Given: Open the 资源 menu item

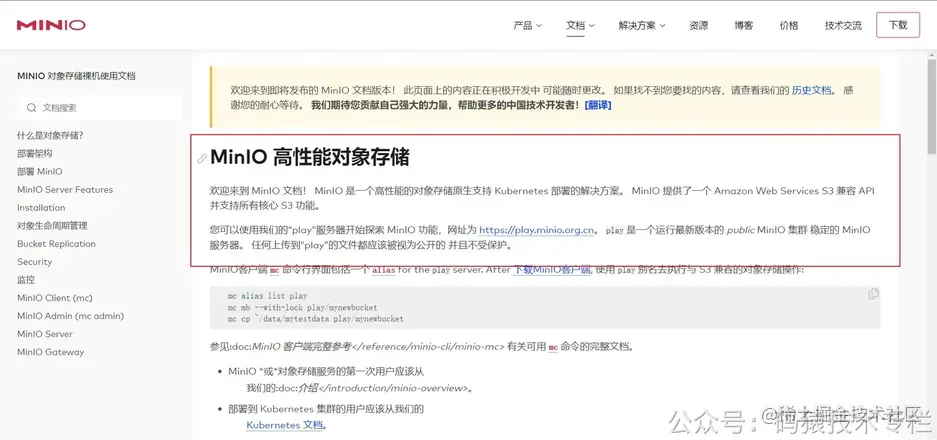Looking at the screenshot, I should tap(699, 26).
